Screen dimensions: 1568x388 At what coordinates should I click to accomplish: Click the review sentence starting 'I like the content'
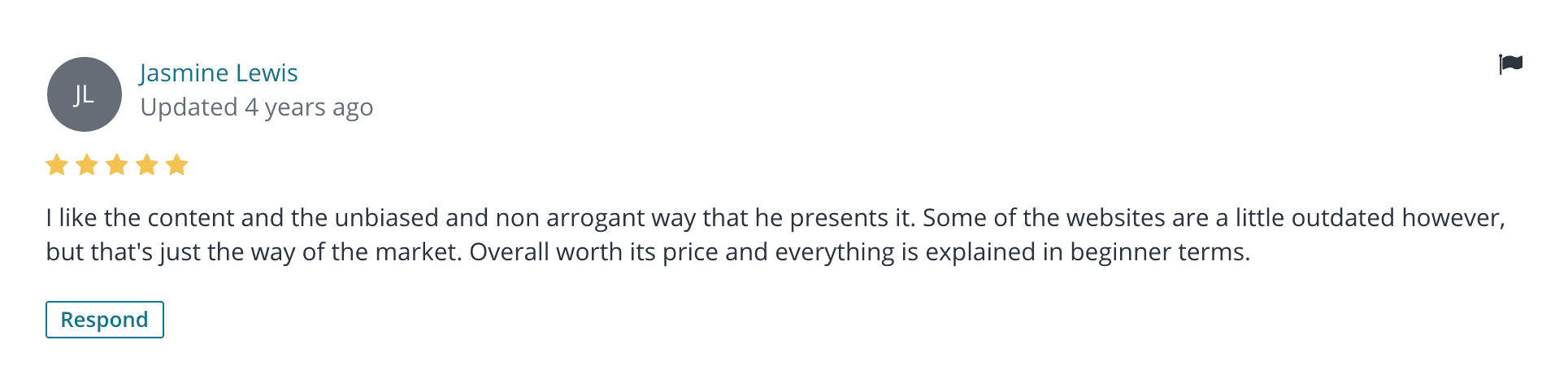click(x=480, y=218)
